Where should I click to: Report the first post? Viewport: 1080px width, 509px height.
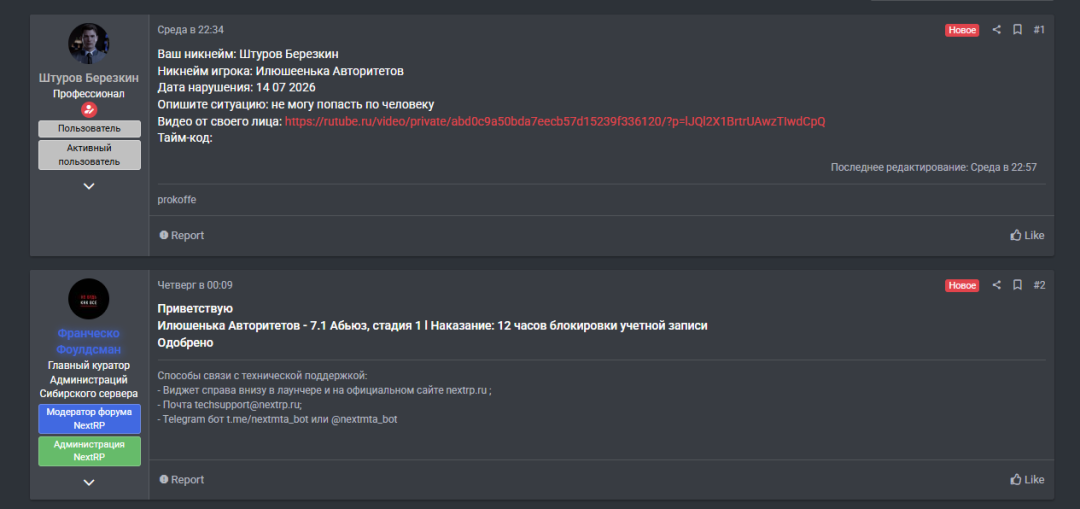coord(182,235)
